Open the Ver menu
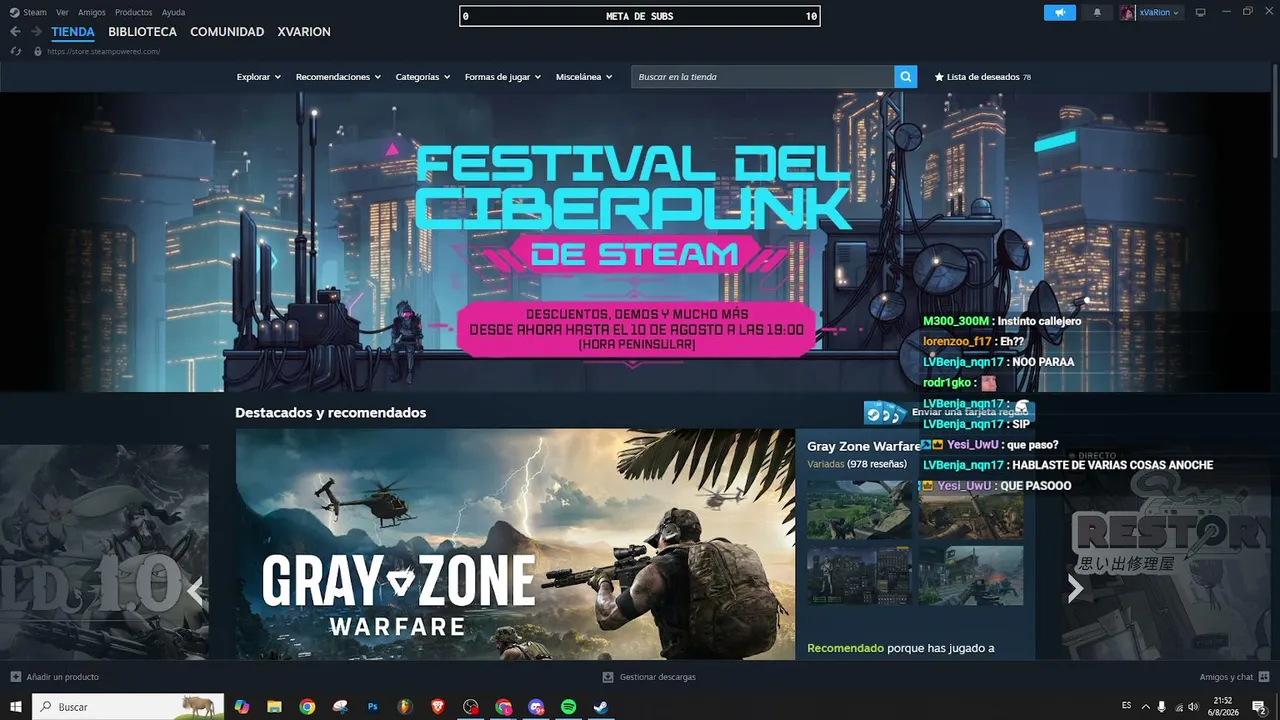 click(x=62, y=12)
